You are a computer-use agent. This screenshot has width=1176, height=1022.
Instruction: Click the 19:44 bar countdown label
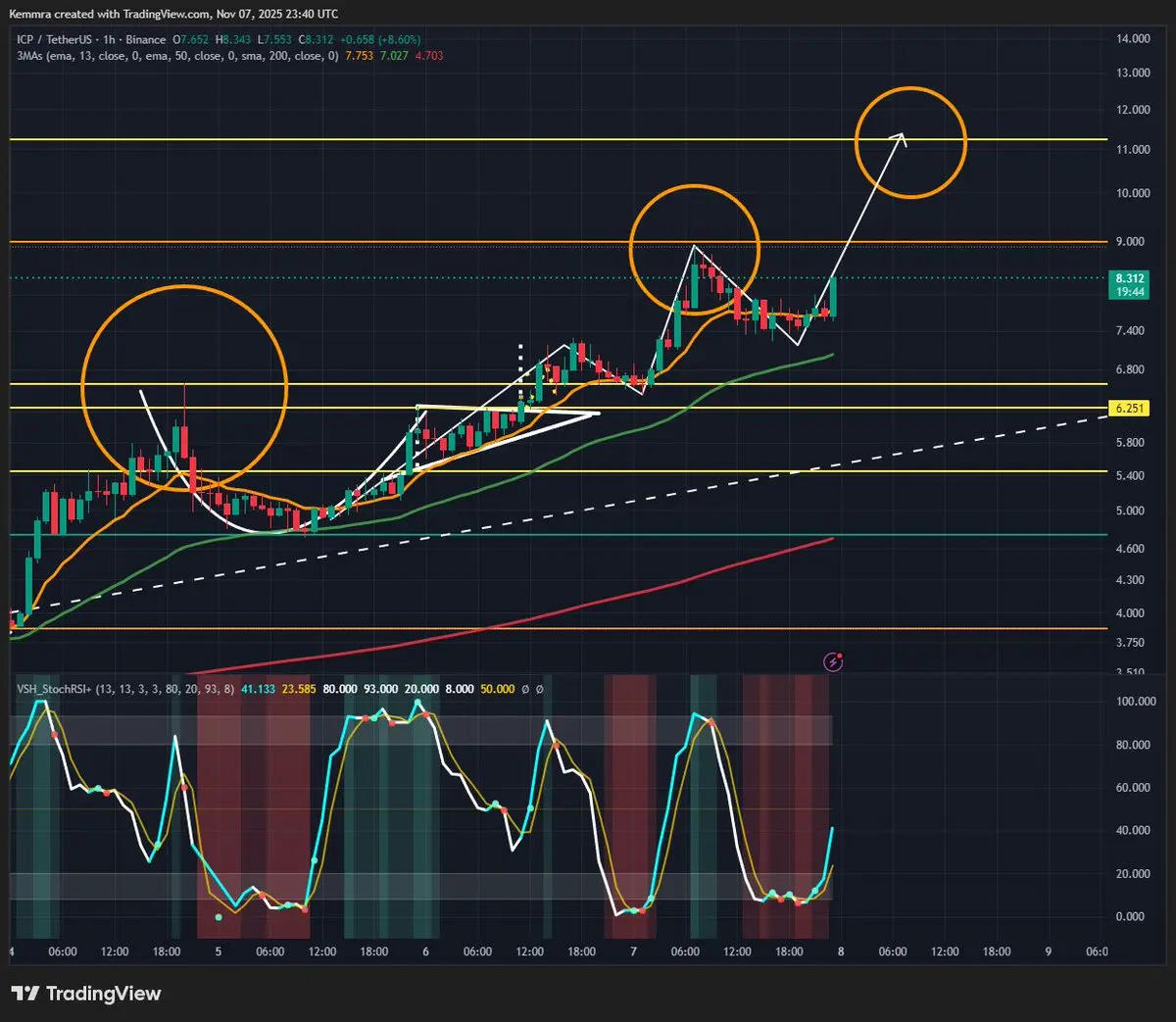point(1129,292)
